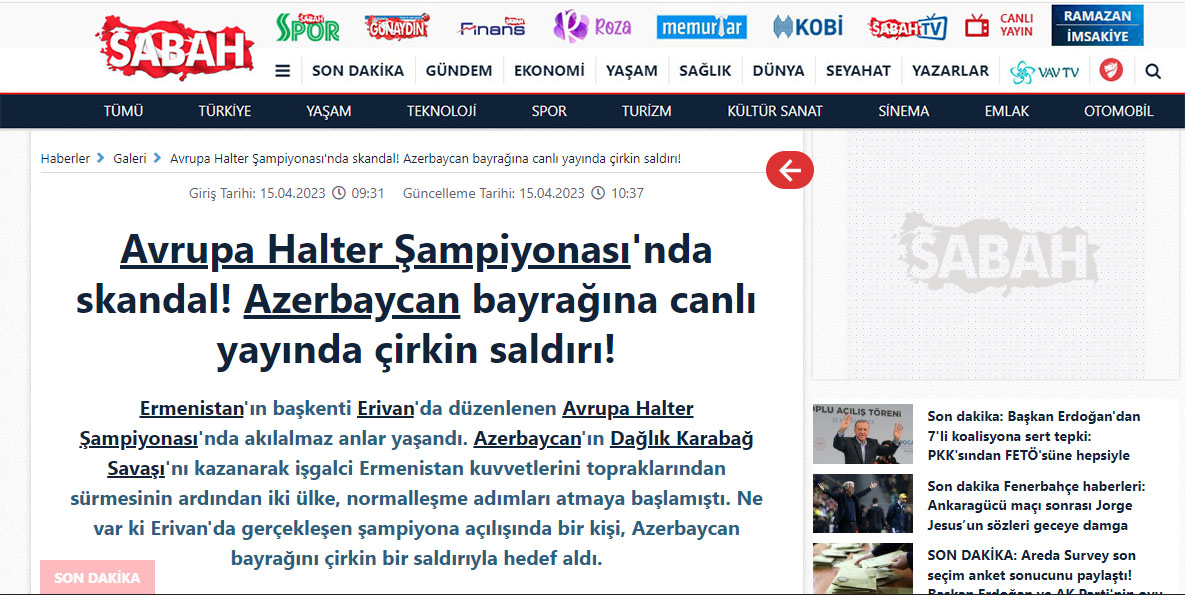This screenshot has width=1185, height=595.
Task: Open the Roza logo link
Action: [x=592, y=27]
